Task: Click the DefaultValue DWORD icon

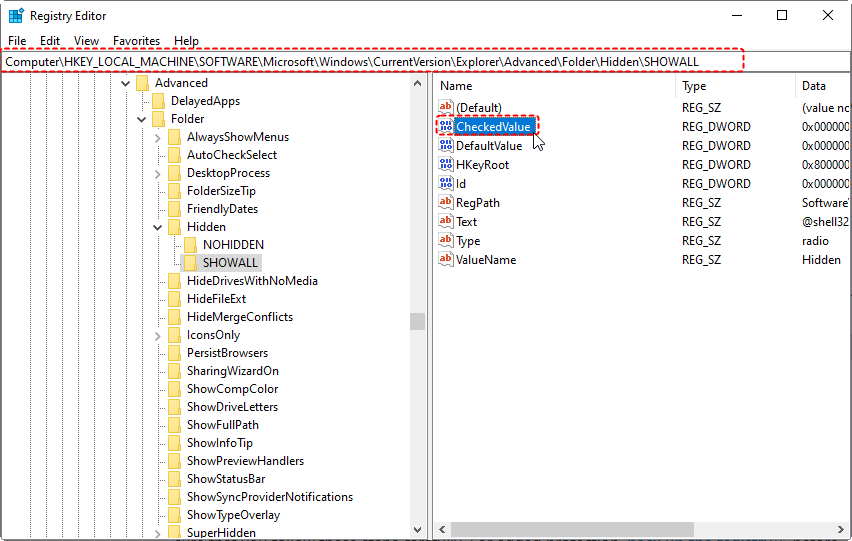Action: tap(446, 145)
